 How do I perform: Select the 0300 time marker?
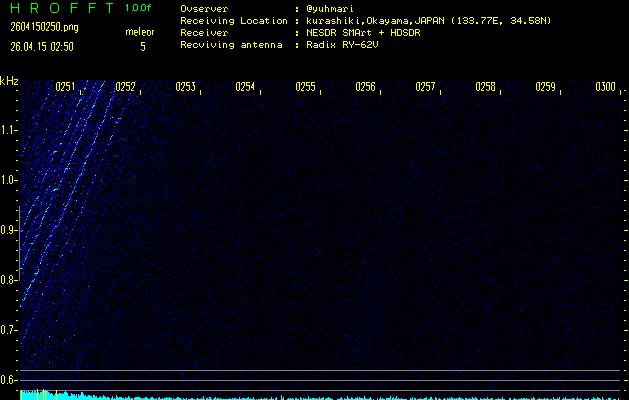(x=606, y=87)
